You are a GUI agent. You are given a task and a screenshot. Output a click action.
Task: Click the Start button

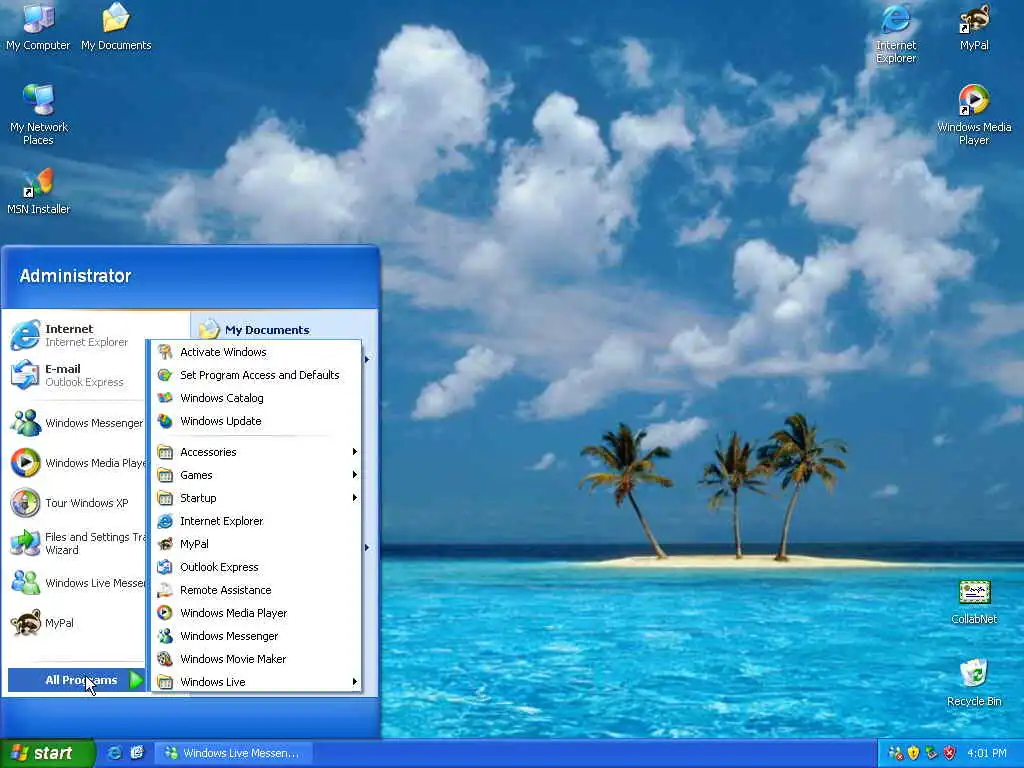[x=47, y=753]
